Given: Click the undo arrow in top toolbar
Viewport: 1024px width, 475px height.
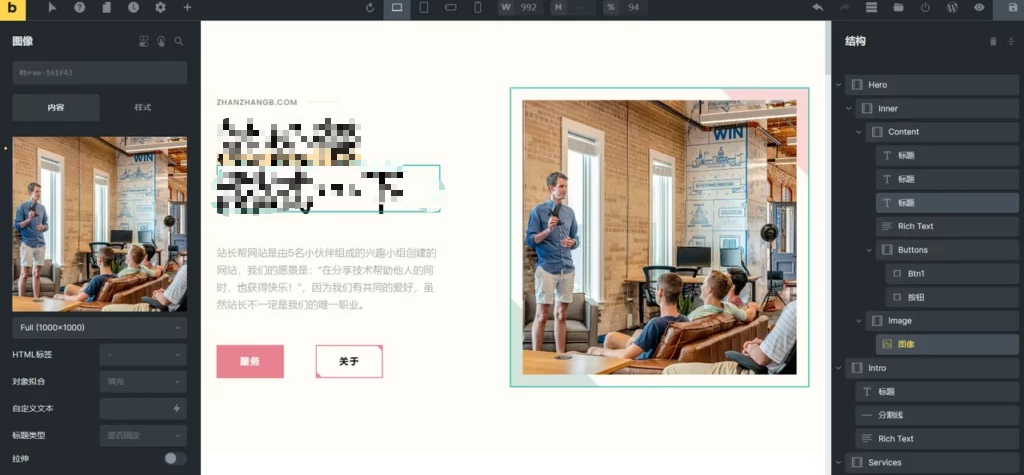Looking at the screenshot, I should pos(817,7).
